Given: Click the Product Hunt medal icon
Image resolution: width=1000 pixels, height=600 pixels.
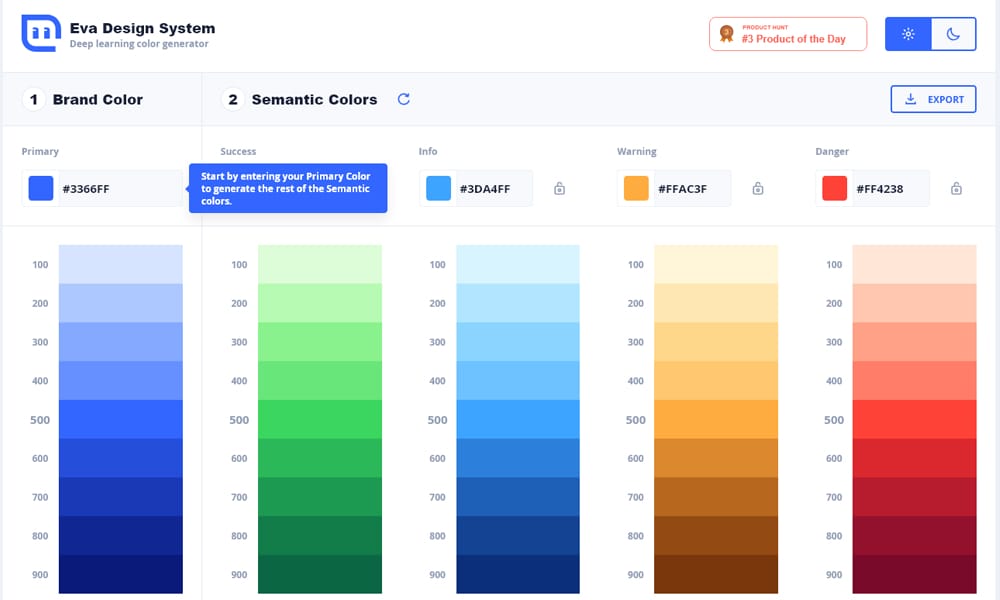Looking at the screenshot, I should [724, 33].
